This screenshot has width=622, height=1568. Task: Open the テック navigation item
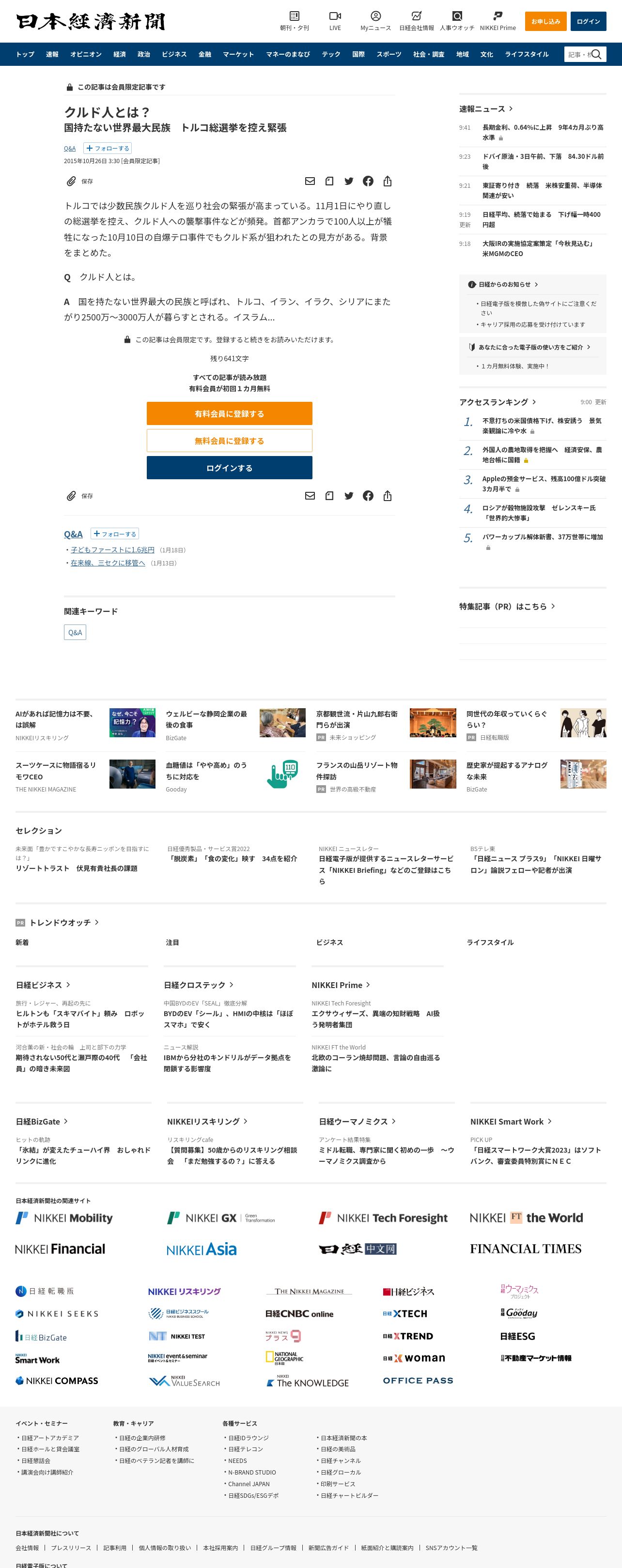click(331, 55)
